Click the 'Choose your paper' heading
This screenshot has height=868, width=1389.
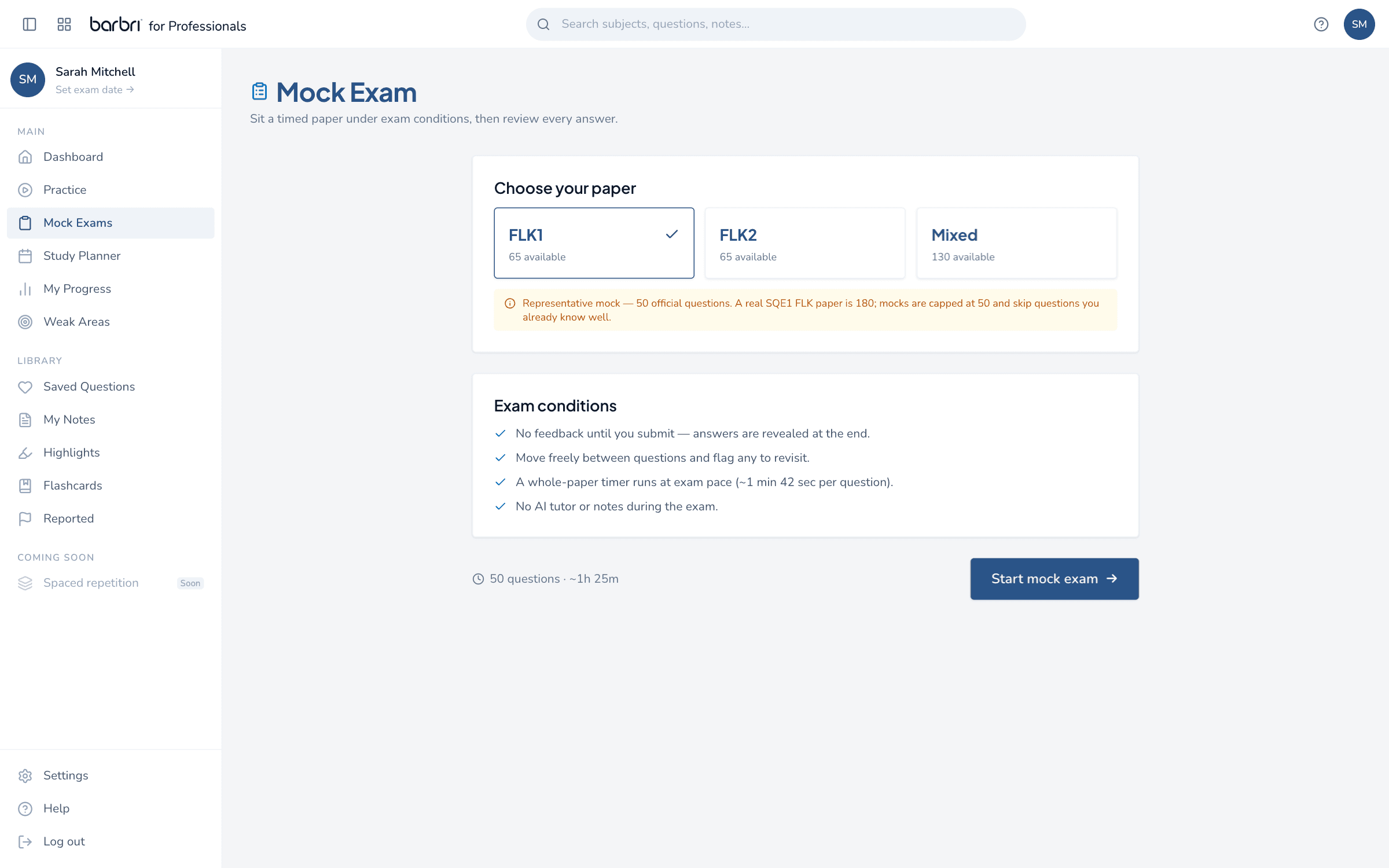pos(565,188)
